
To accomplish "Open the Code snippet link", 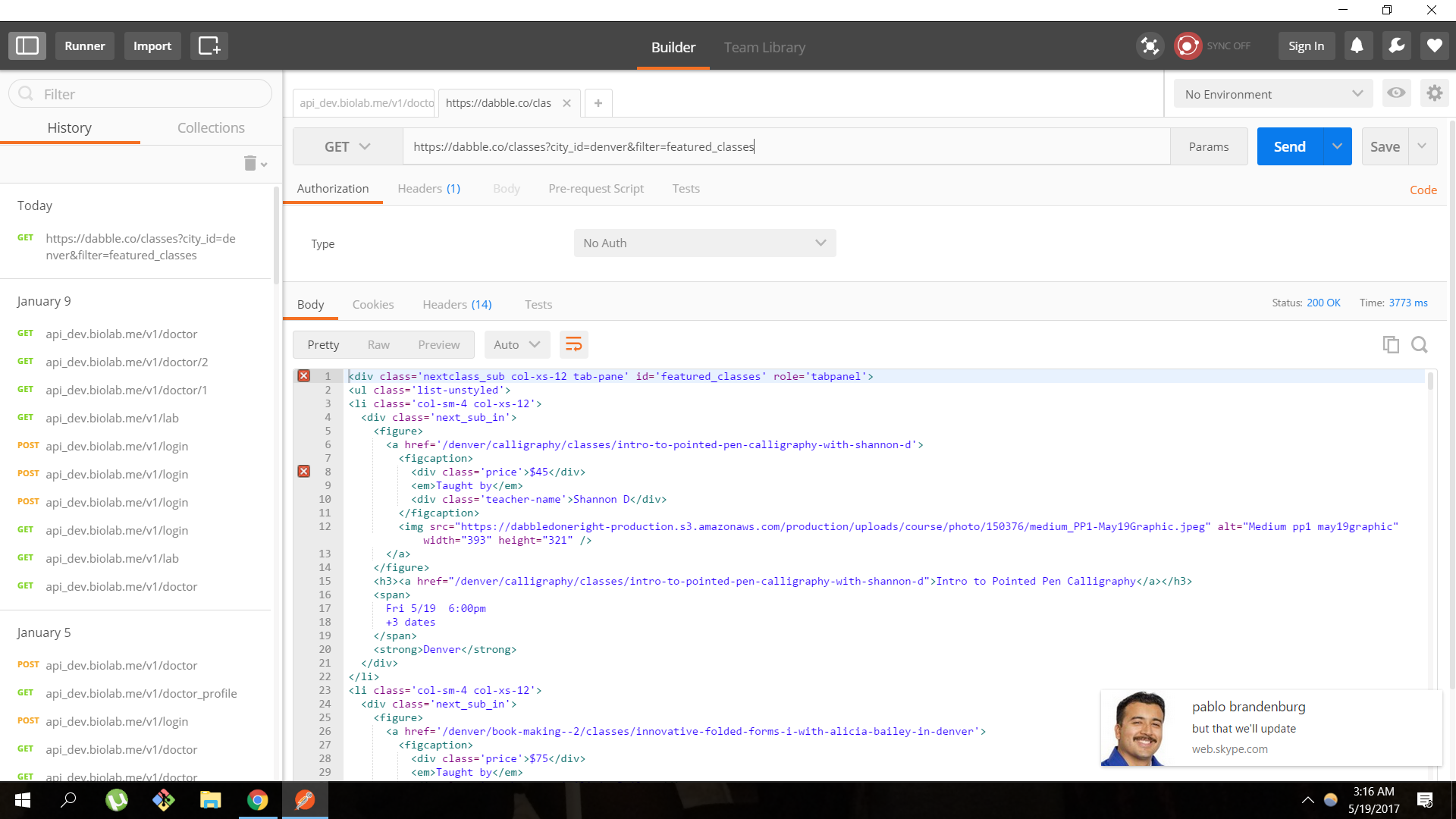I will [x=1423, y=190].
